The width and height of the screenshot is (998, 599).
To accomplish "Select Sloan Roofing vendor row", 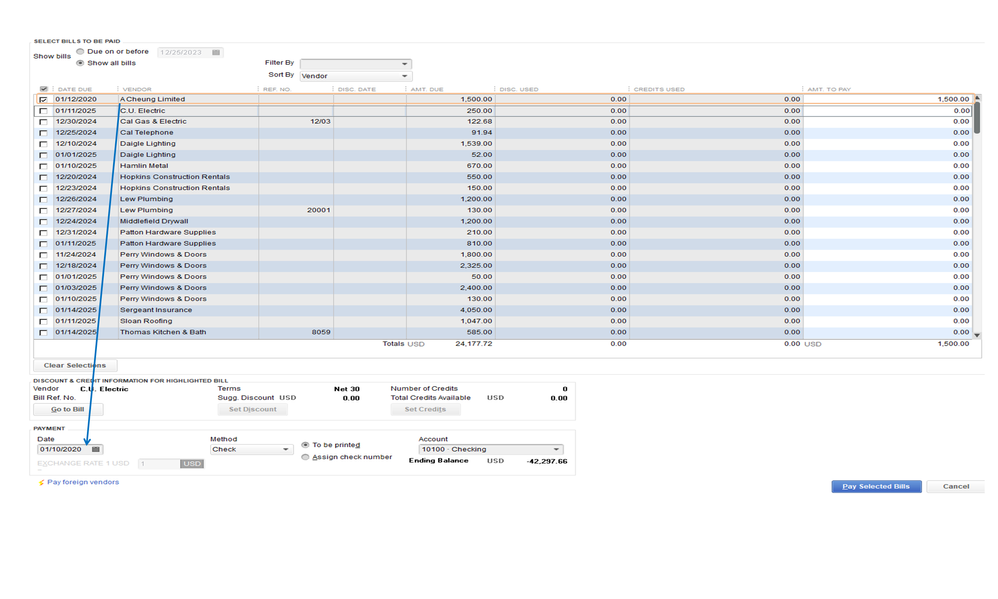I will (503, 321).
